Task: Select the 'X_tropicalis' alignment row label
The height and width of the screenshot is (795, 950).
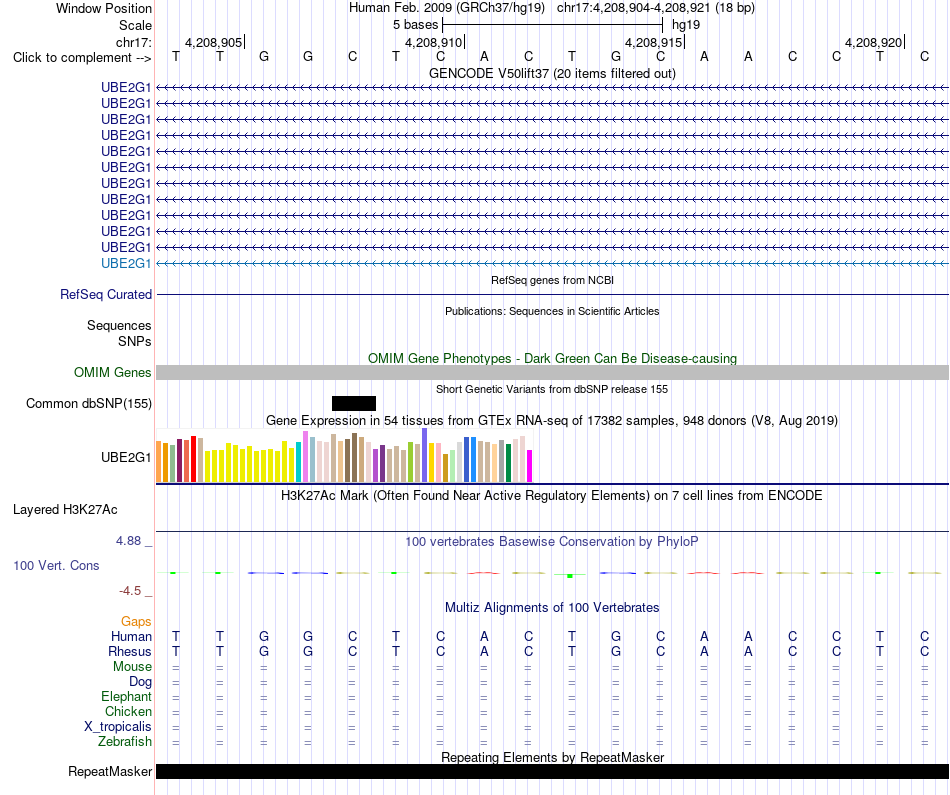Action: (x=118, y=727)
